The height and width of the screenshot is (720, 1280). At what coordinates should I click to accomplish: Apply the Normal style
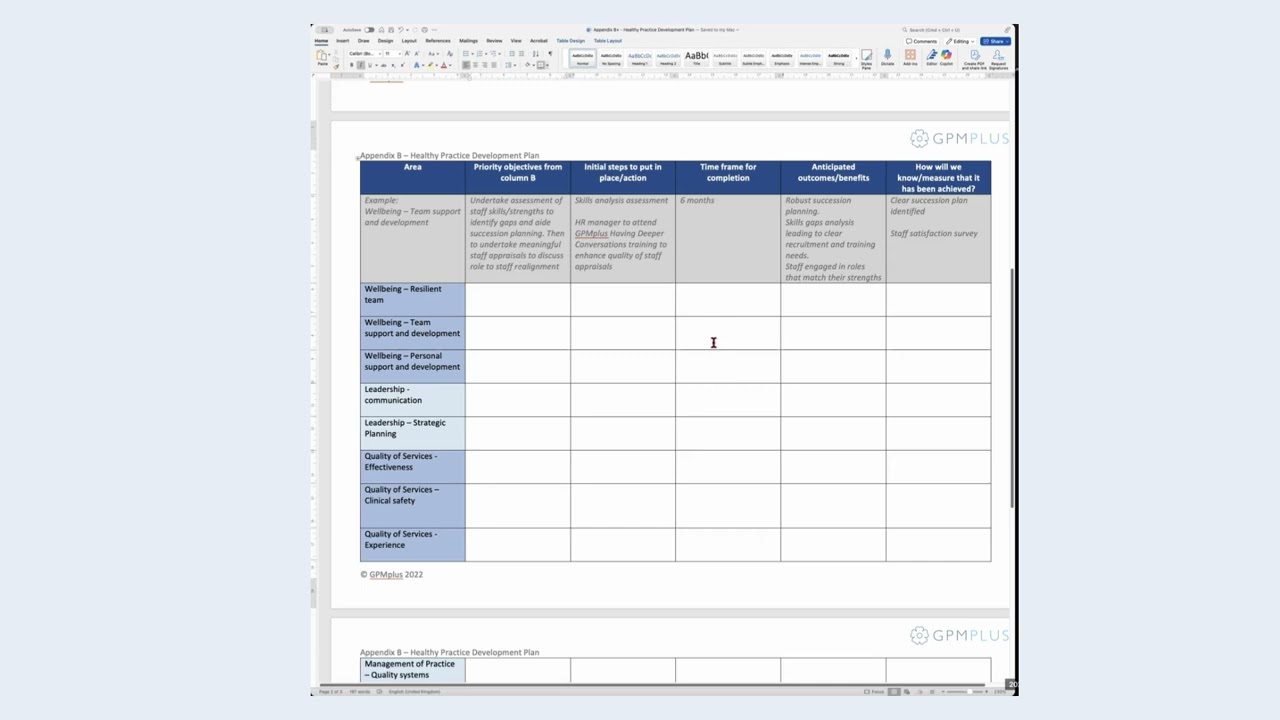(583, 59)
